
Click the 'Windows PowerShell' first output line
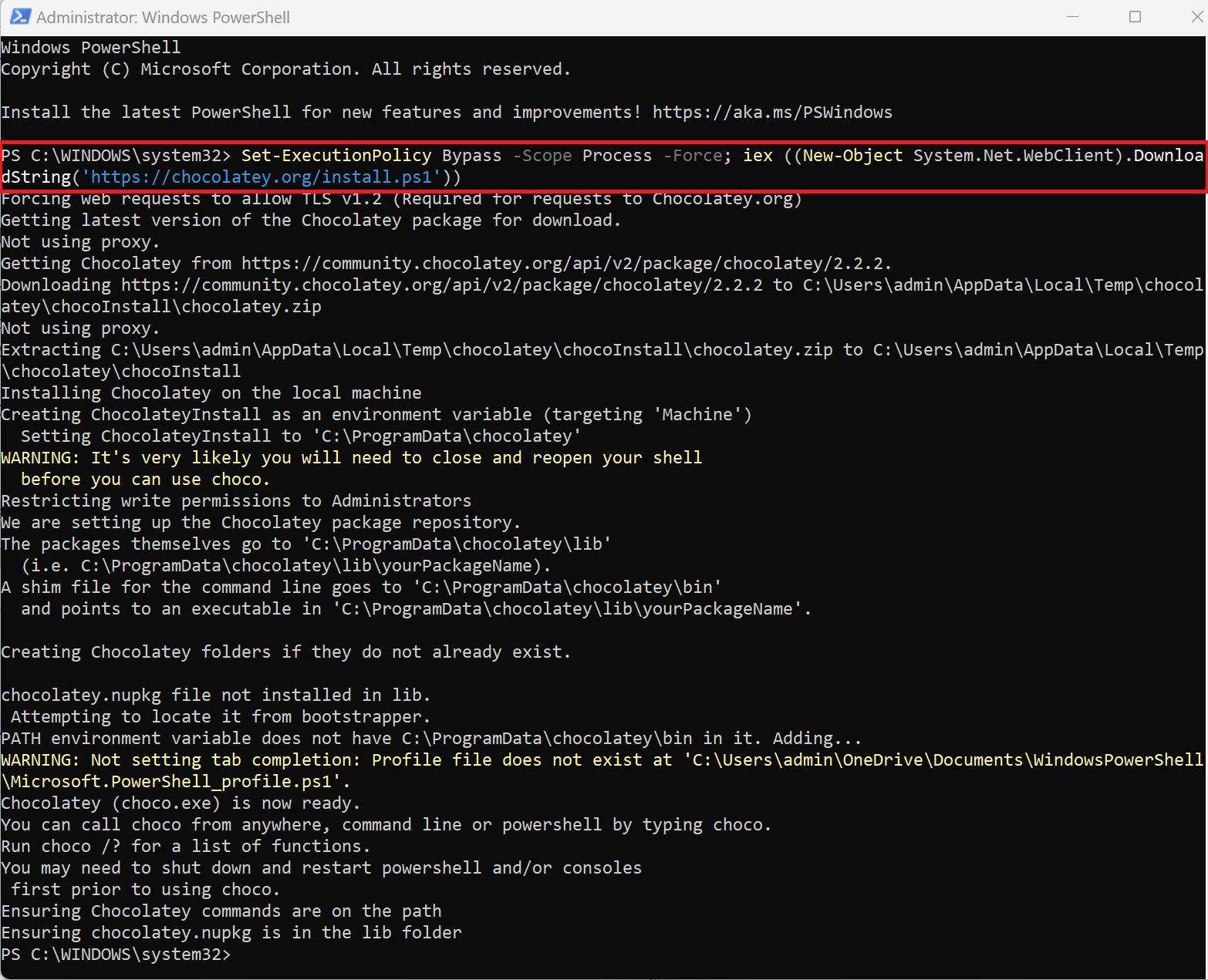click(x=91, y=48)
